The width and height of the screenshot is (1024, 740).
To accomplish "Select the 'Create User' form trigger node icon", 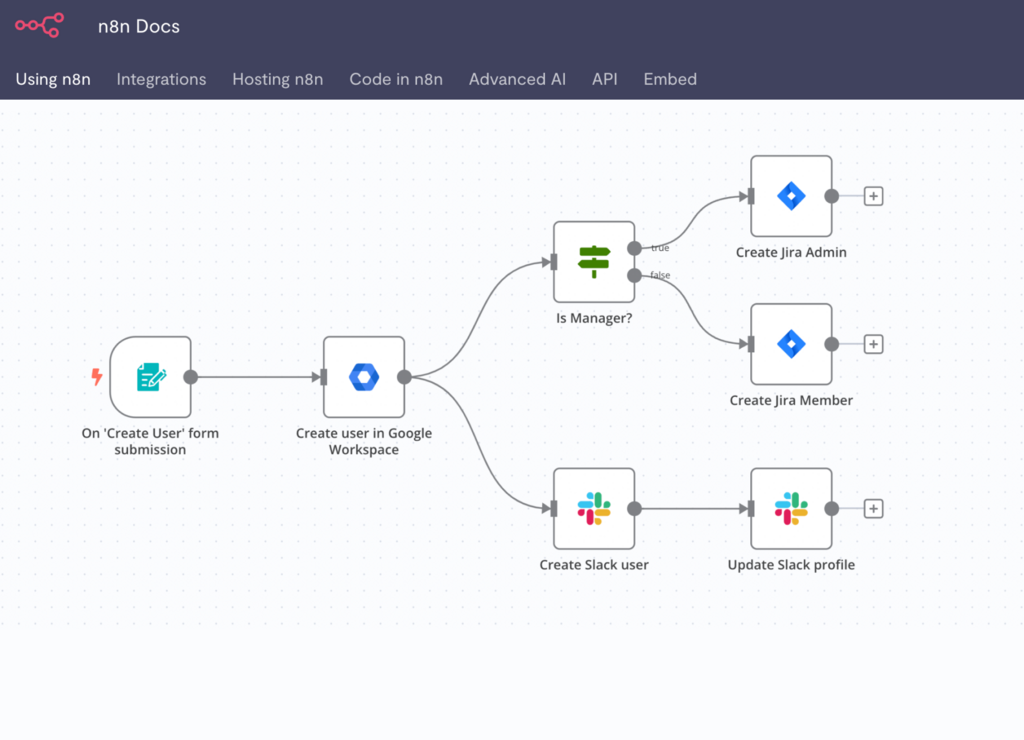I will (x=150, y=377).
